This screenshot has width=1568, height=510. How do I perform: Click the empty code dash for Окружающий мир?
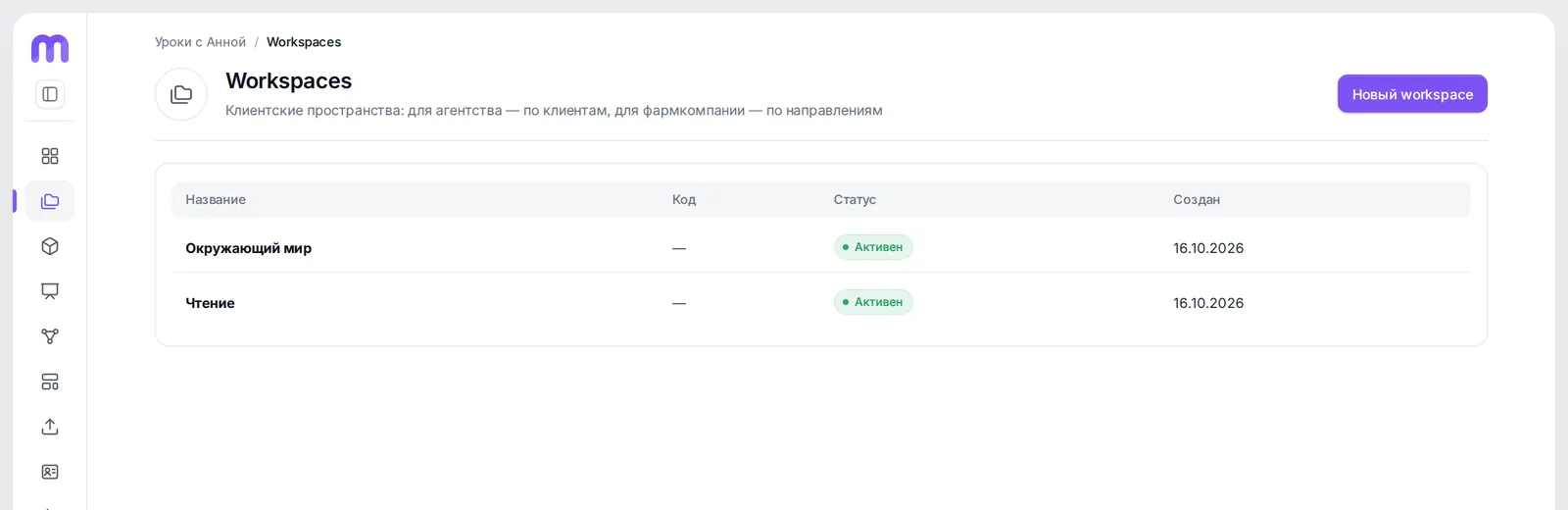pos(679,248)
